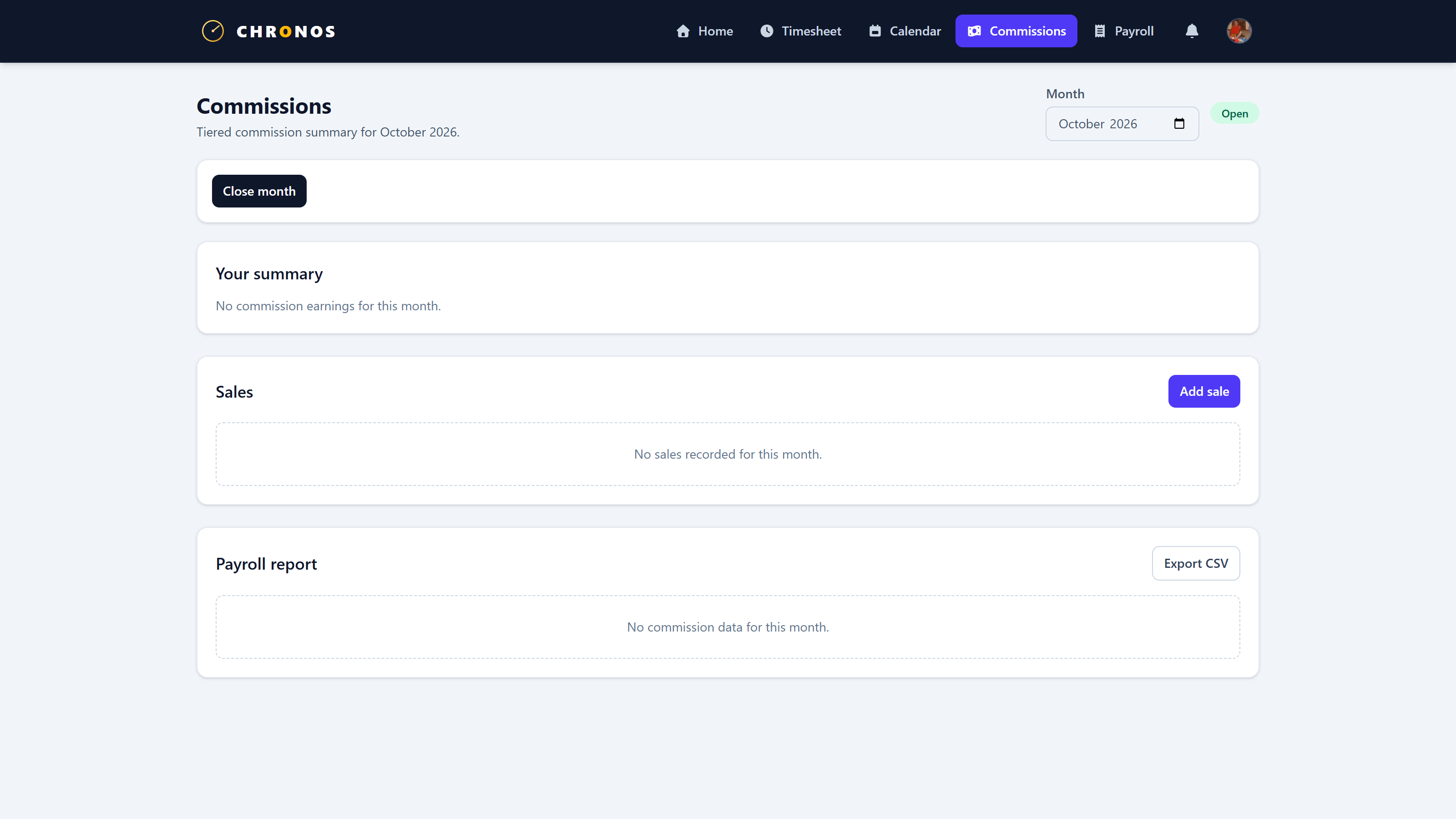Click the October 2026 month field
Image resolution: width=1456 pixels, height=819 pixels.
coord(1122,124)
